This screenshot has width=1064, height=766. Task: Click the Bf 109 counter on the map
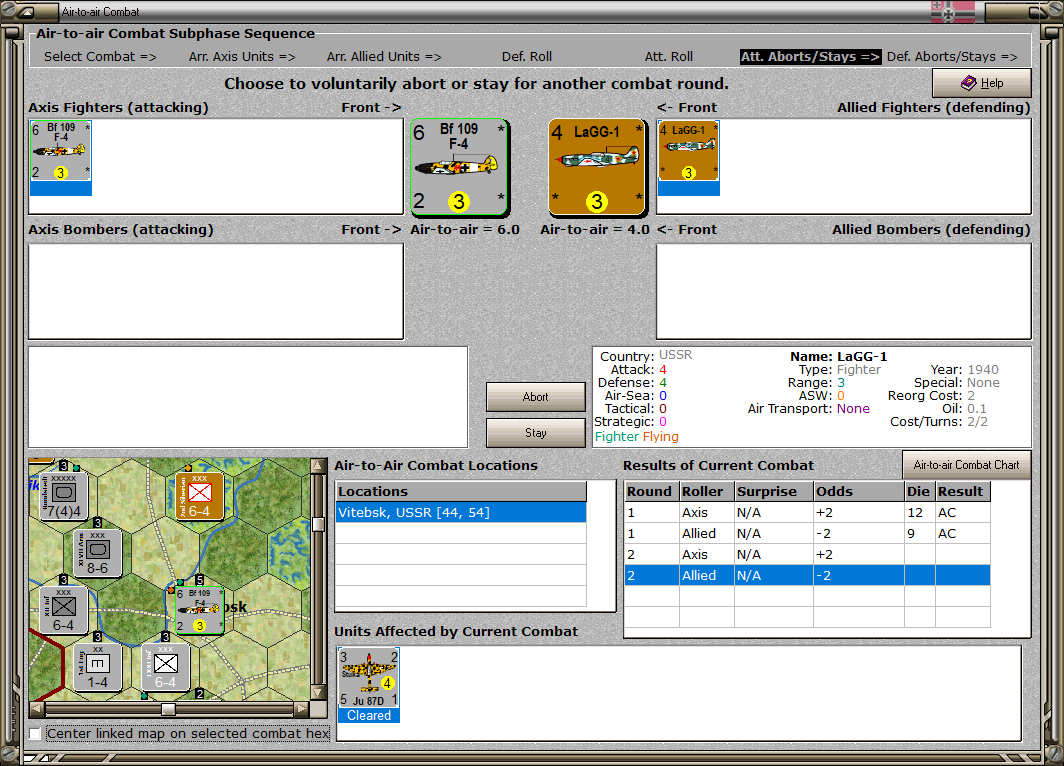pyautogui.click(x=200, y=611)
